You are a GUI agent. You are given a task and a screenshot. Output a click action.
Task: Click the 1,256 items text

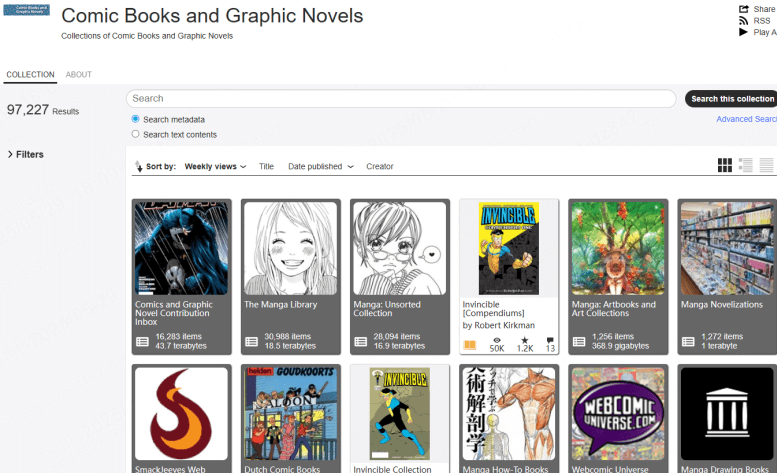613,336
